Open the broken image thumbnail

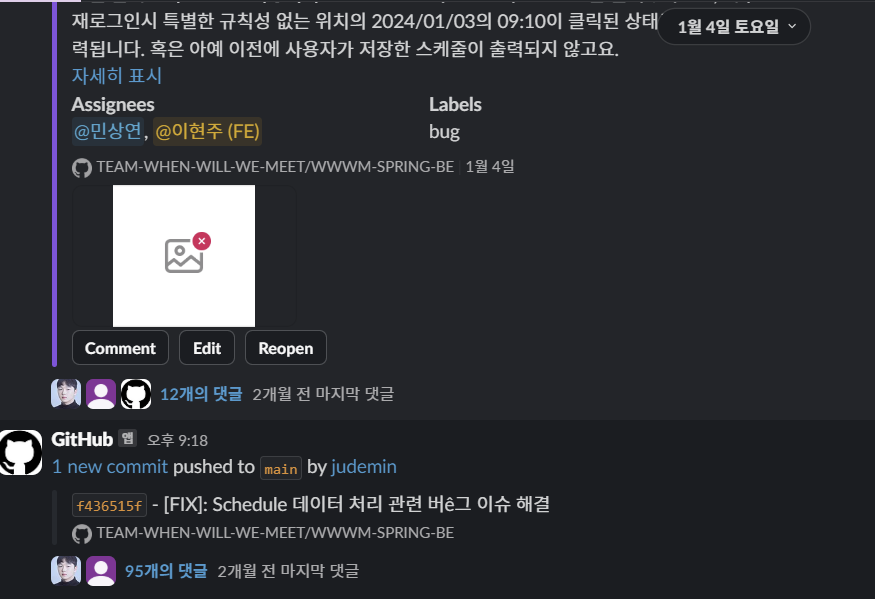[184, 256]
